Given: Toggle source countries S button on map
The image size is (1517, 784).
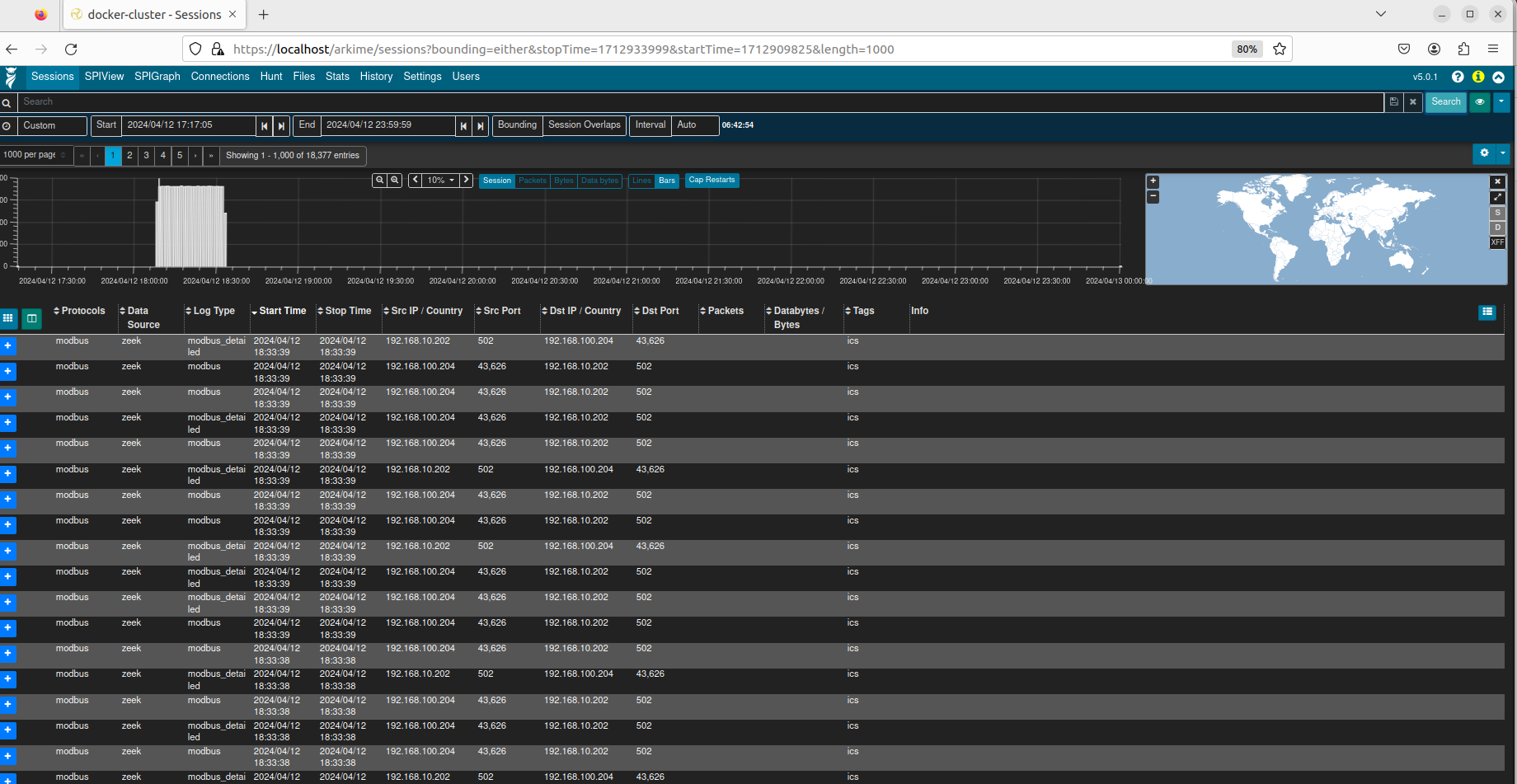Looking at the screenshot, I should click(x=1497, y=213).
